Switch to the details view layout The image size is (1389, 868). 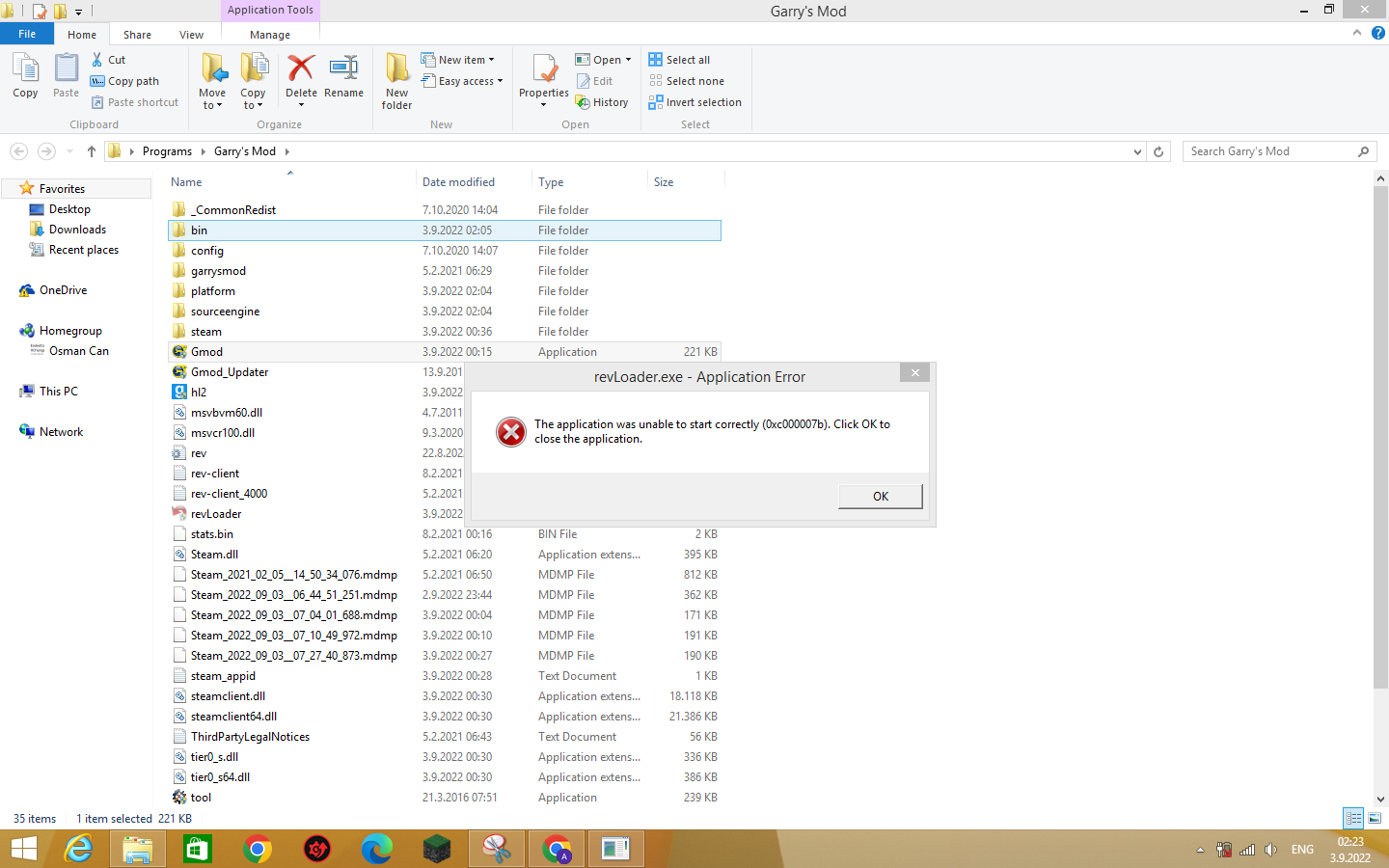(1353, 818)
